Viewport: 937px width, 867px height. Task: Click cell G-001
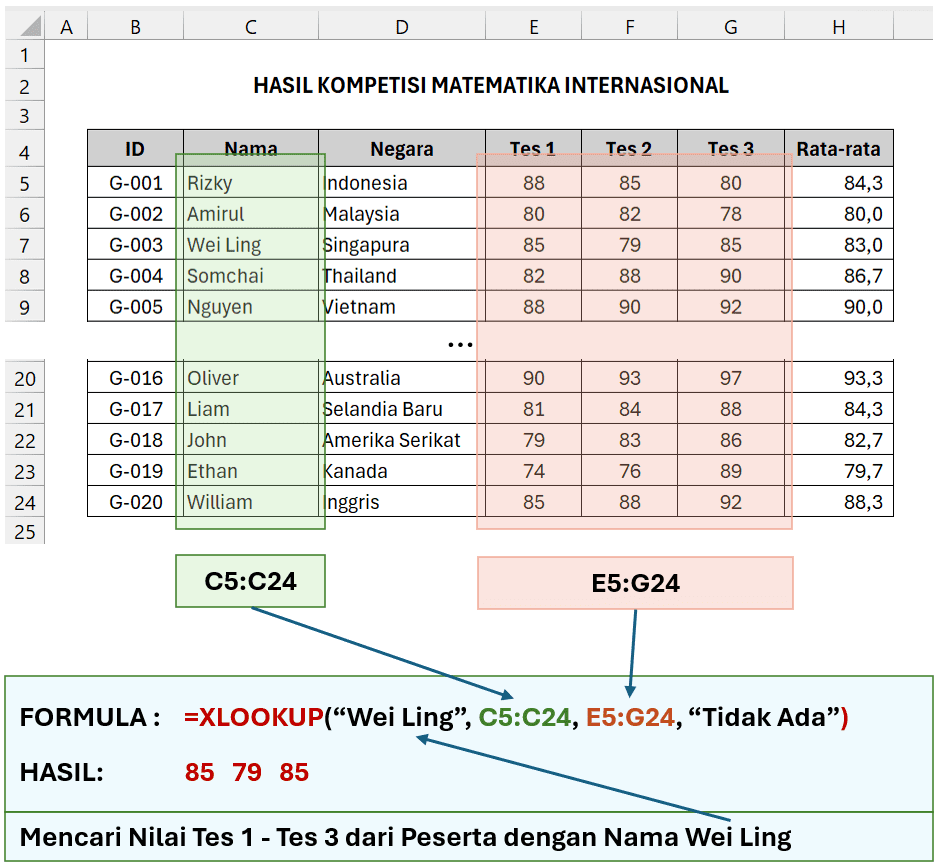[x=136, y=183]
